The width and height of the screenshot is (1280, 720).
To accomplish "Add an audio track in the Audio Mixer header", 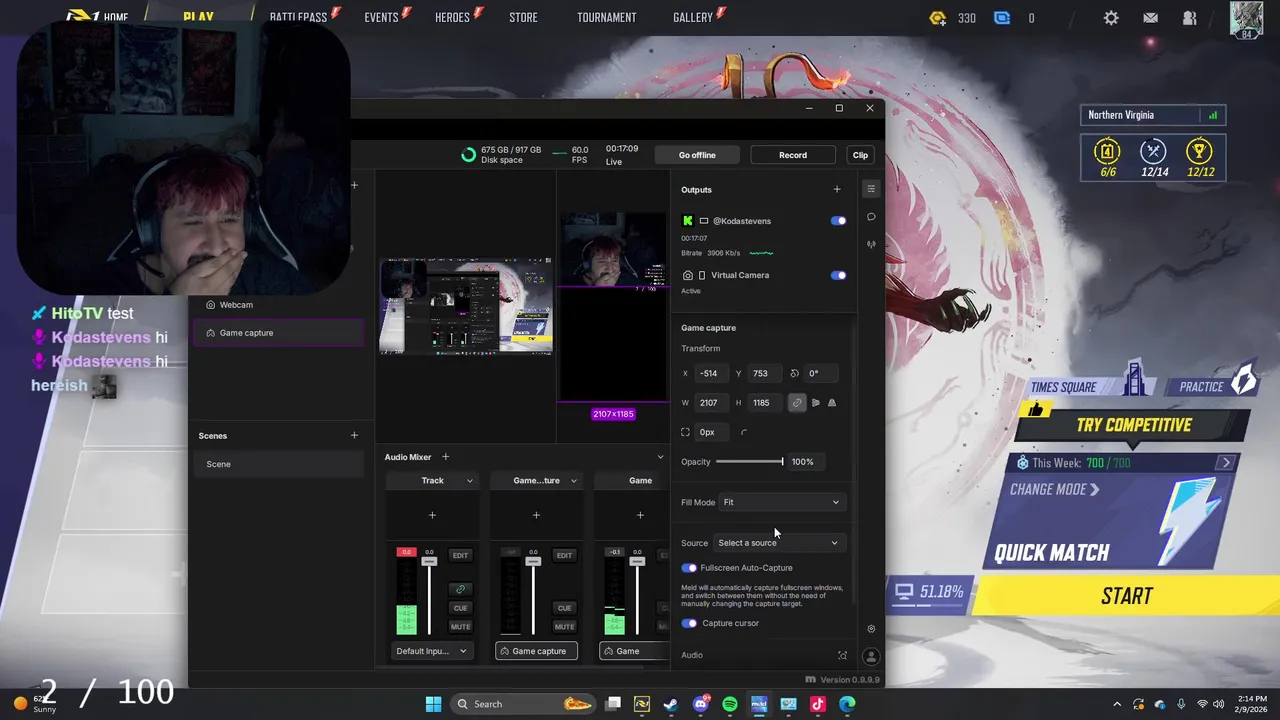I will click(x=445, y=457).
